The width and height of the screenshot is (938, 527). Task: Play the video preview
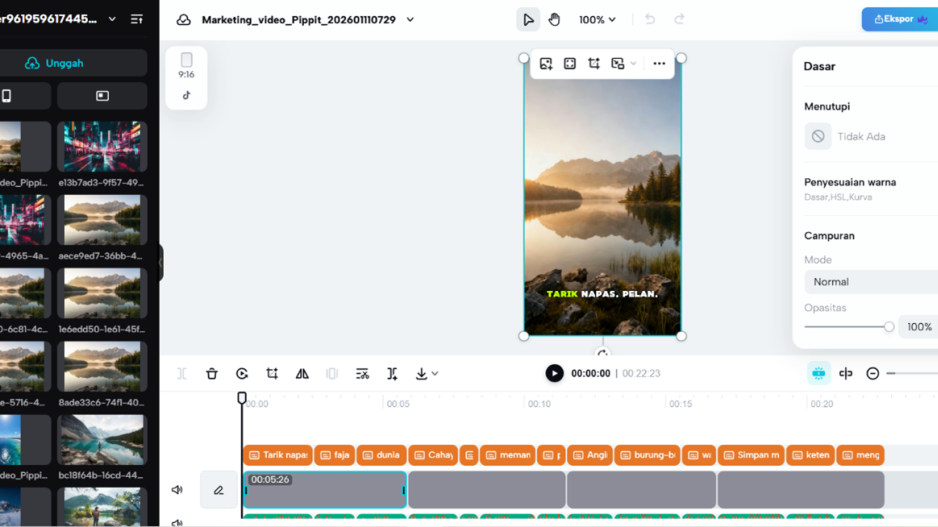coord(554,374)
